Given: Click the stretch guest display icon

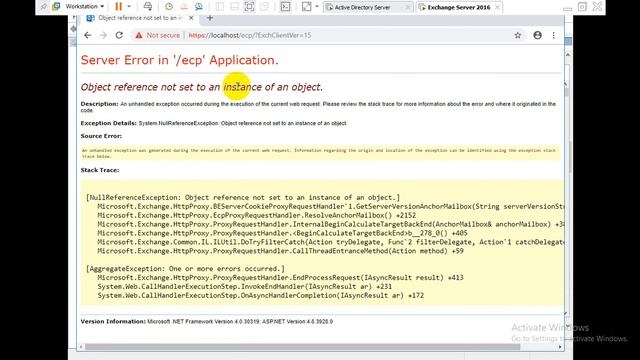Looking at the screenshot, I should click(x=306, y=7).
